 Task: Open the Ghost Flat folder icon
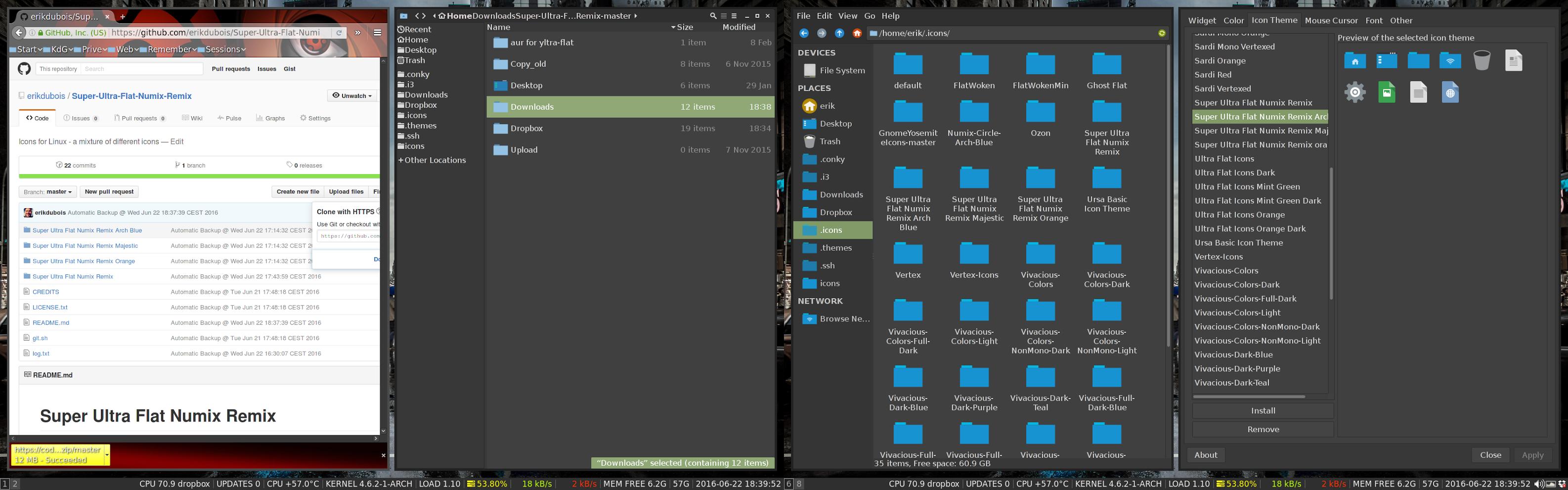point(1107,63)
